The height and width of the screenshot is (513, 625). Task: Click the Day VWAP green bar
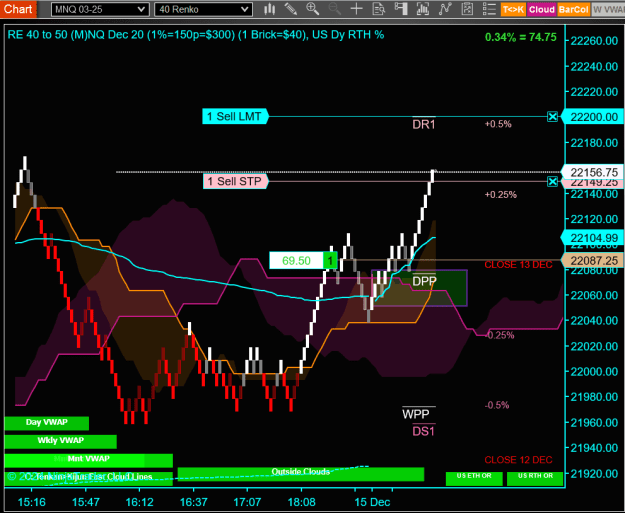pos(47,423)
